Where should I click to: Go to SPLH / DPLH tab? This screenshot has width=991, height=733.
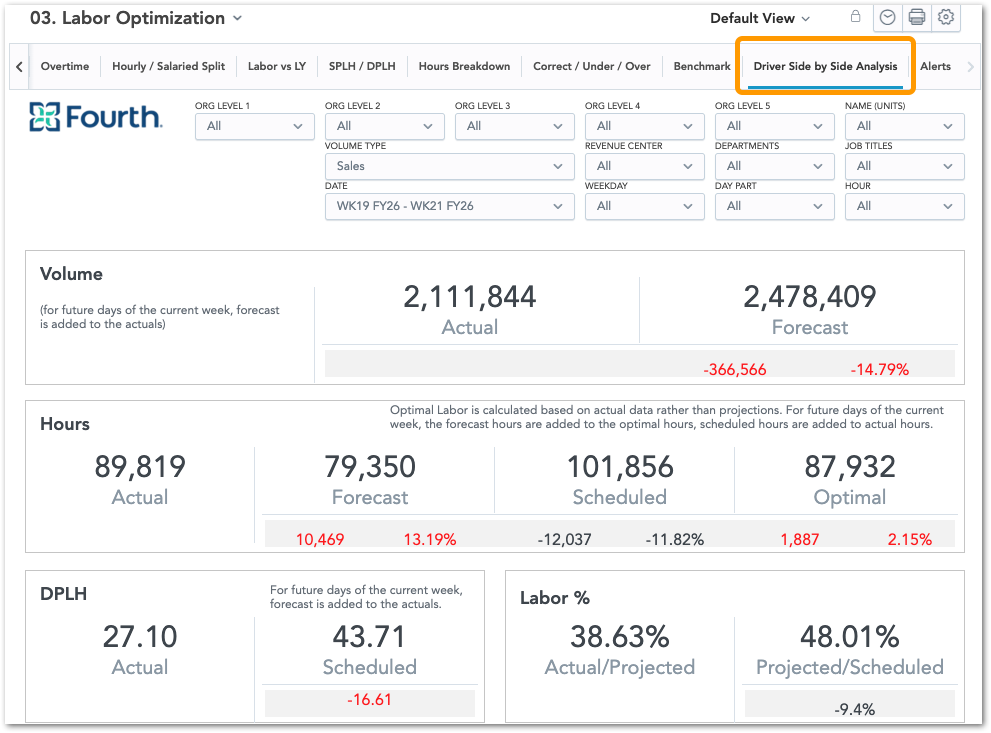(362, 67)
